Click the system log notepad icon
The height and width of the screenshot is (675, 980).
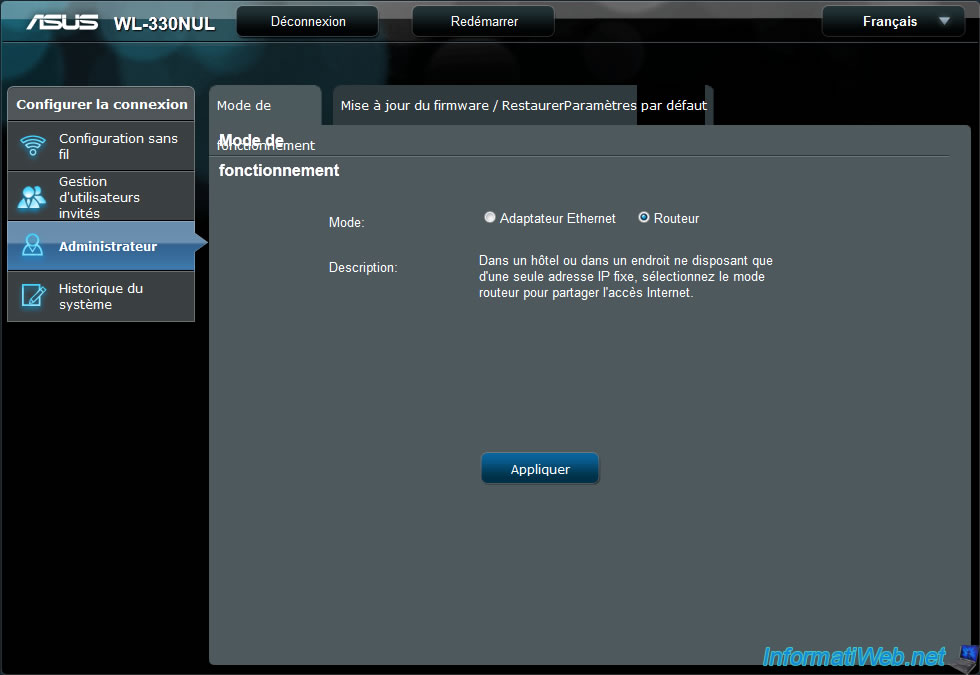tap(33, 296)
